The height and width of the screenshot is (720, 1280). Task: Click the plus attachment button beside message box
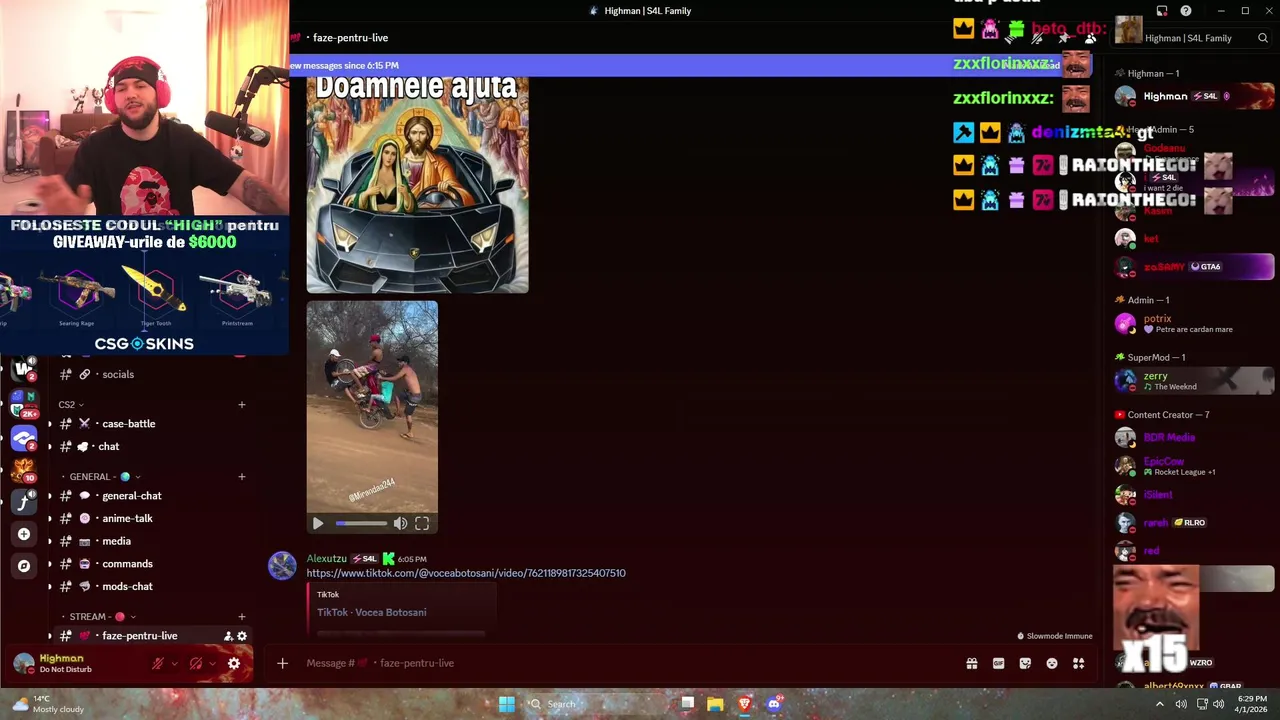pos(282,663)
